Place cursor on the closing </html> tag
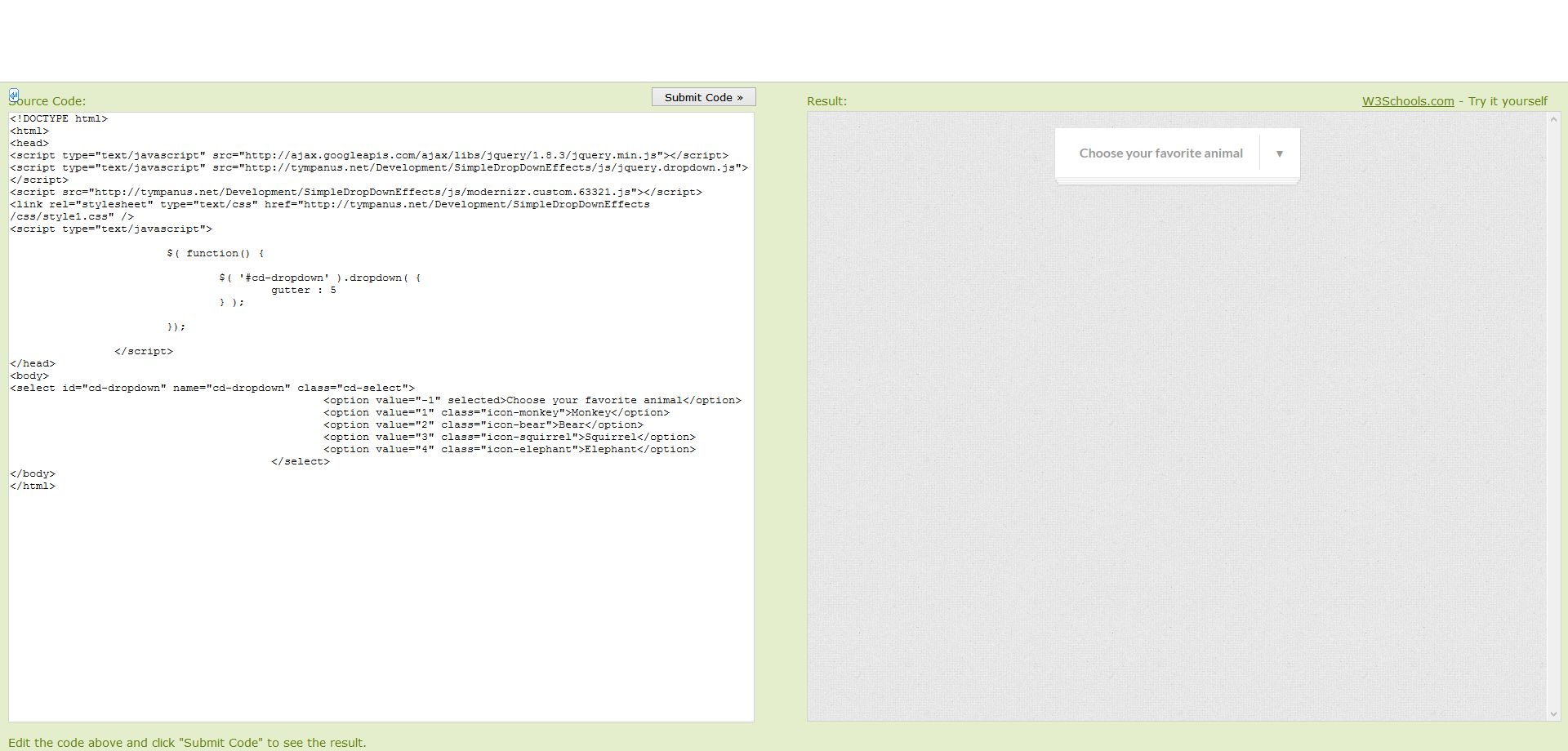Image resolution: width=1568 pixels, height=751 pixels. (33, 487)
